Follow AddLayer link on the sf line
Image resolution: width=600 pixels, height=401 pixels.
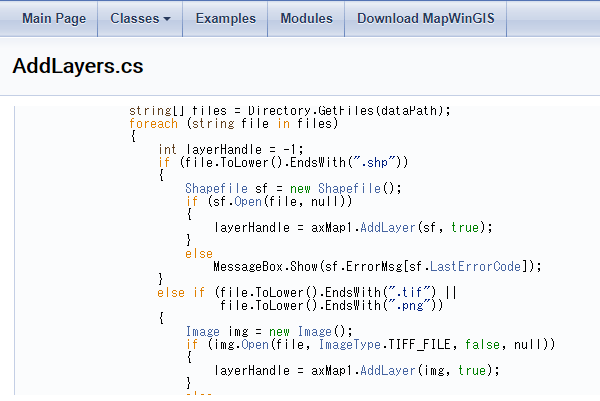(x=387, y=228)
